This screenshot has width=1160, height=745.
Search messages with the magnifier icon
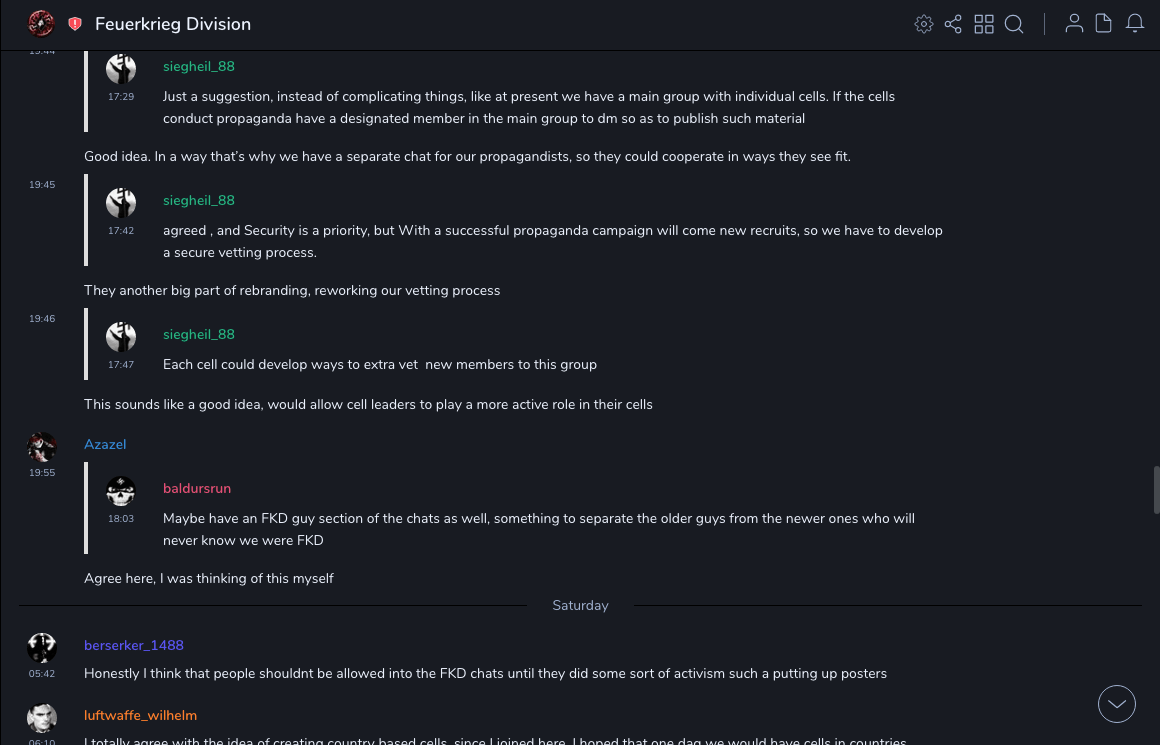tap(1014, 24)
